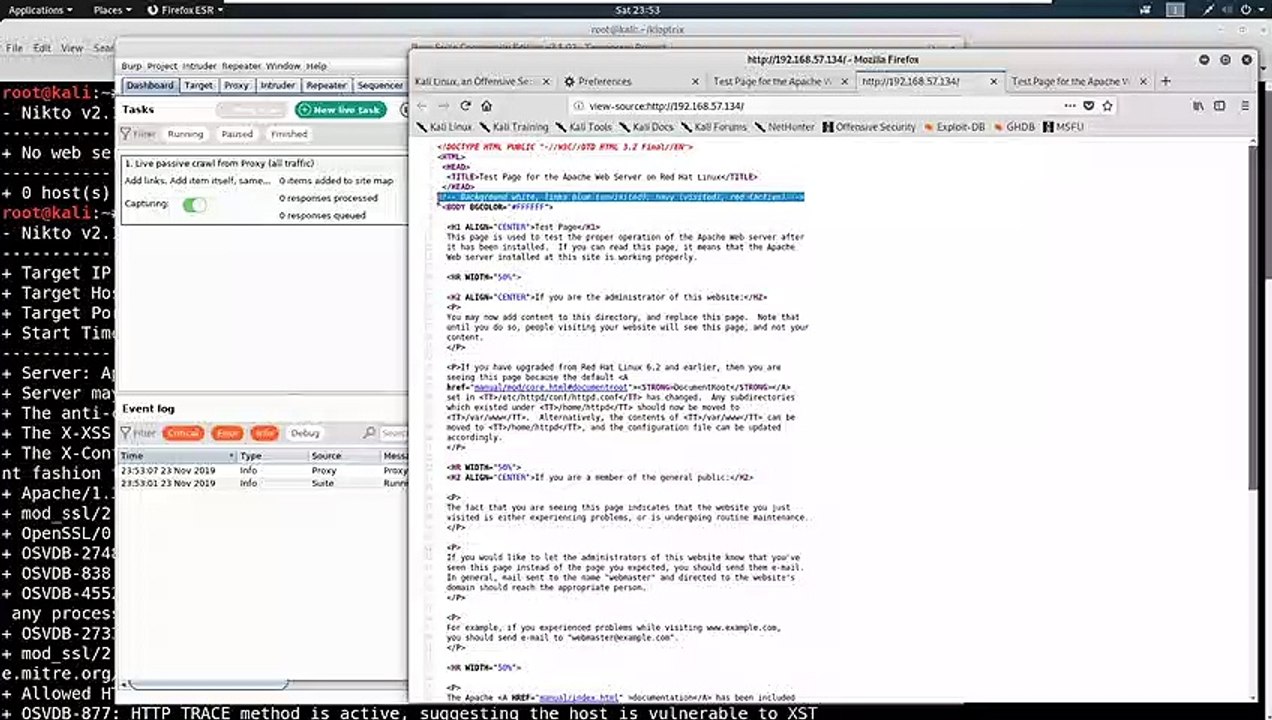Screen dimensions: 1272x720
Task: Open the Help menu in Burp
Action: coord(316,66)
